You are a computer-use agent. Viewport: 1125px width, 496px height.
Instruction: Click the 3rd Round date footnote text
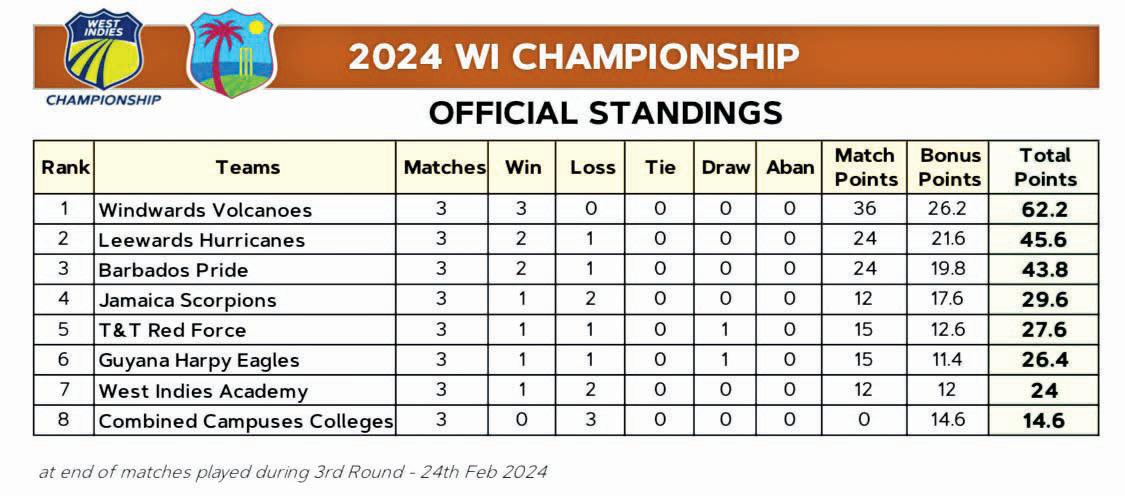(293, 471)
